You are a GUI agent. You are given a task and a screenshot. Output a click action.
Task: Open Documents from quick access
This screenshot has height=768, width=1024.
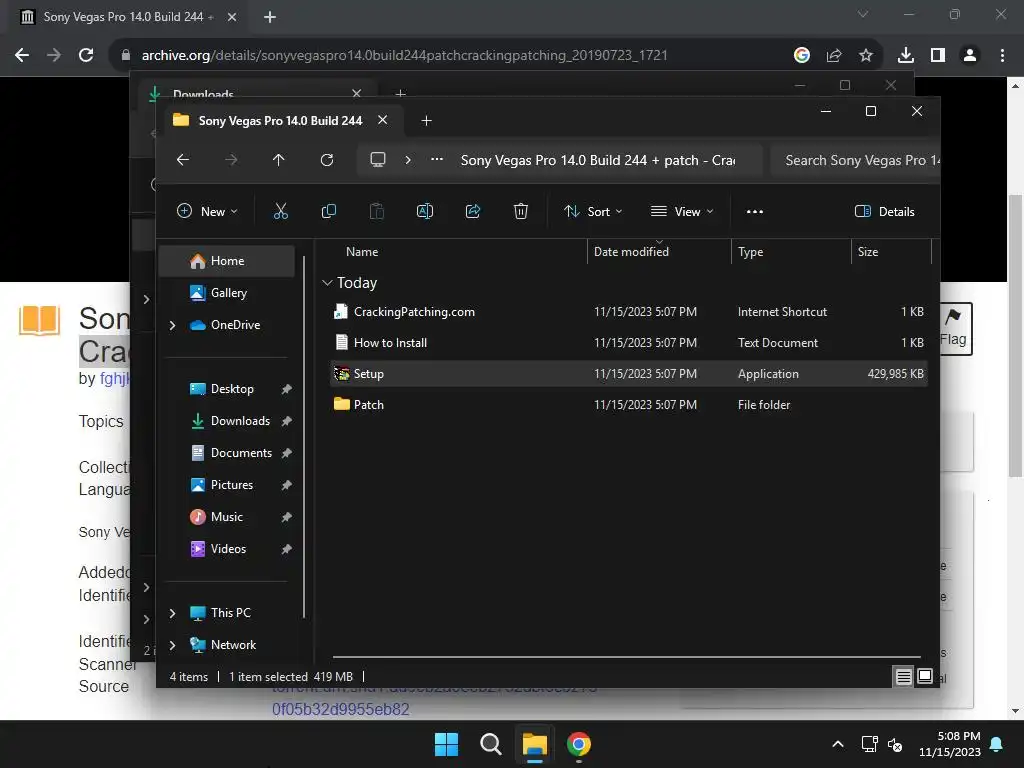point(227,453)
